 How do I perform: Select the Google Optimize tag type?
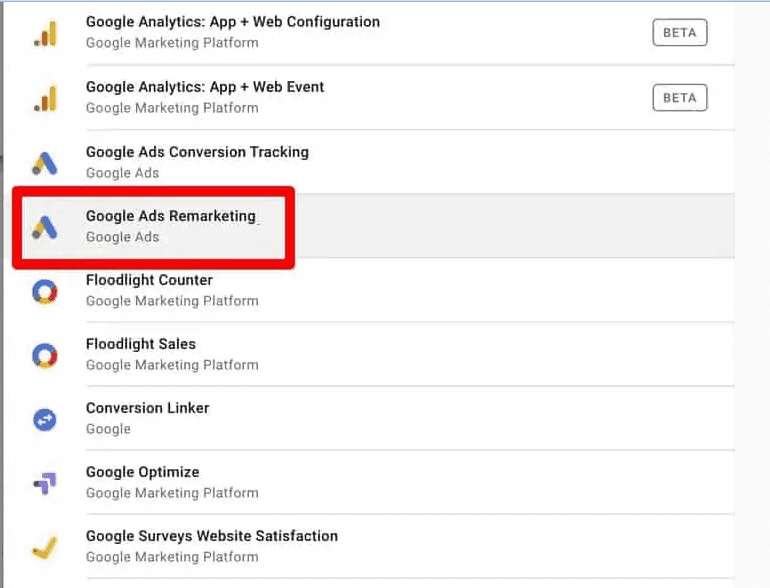click(142, 472)
